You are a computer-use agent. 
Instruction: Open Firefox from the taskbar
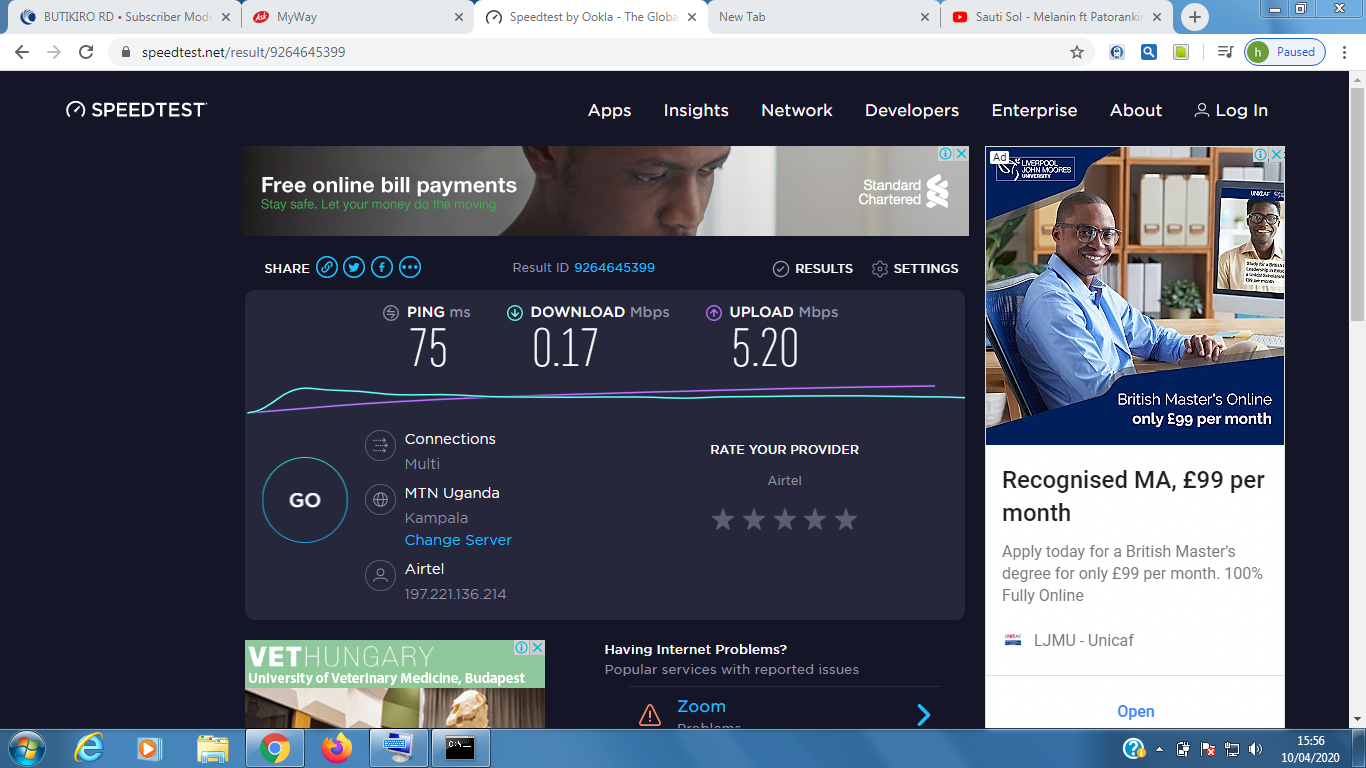pos(337,747)
